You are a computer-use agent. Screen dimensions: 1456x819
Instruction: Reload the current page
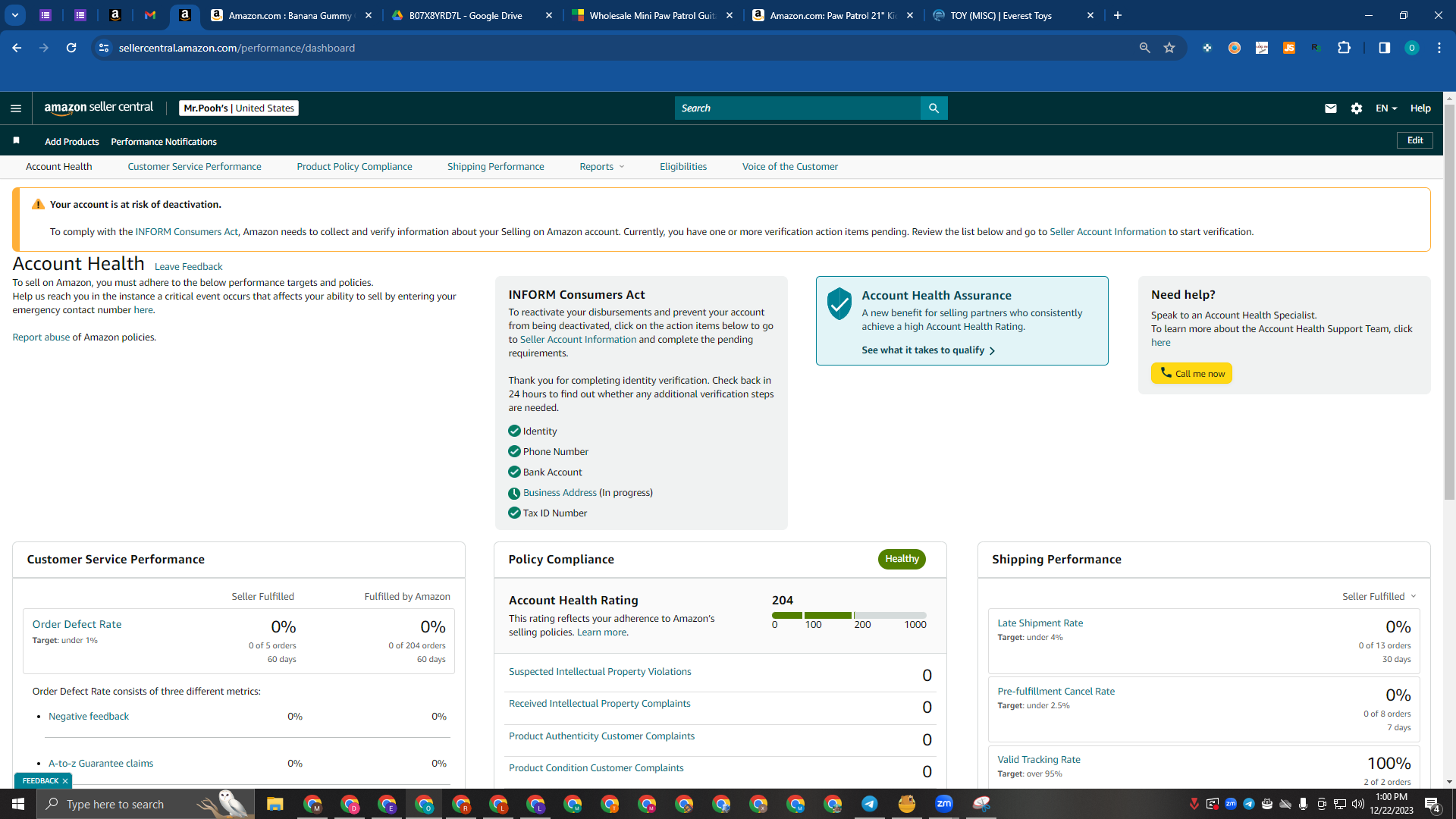(x=71, y=48)
